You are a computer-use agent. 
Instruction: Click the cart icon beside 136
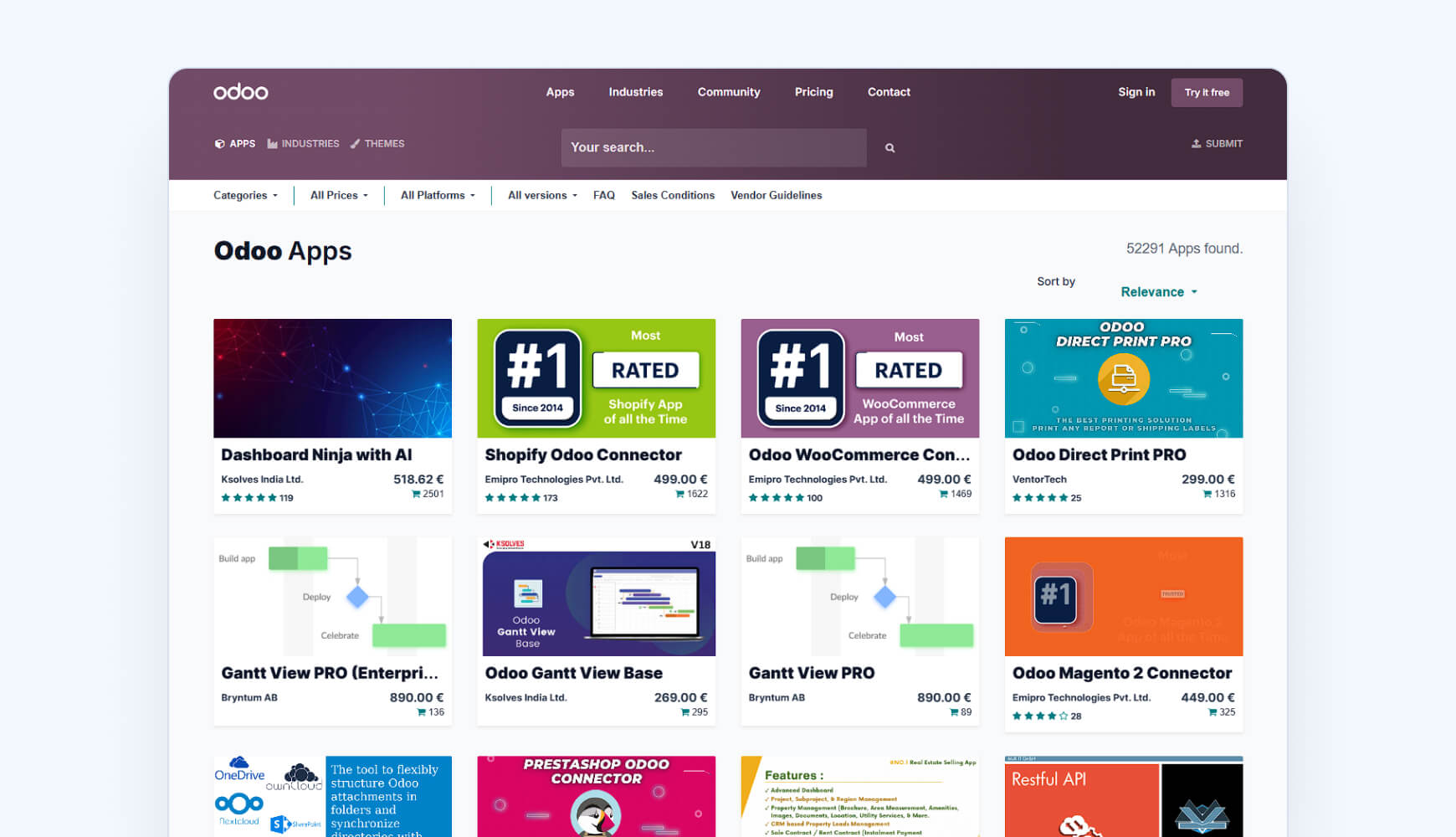tap(422, 712)
